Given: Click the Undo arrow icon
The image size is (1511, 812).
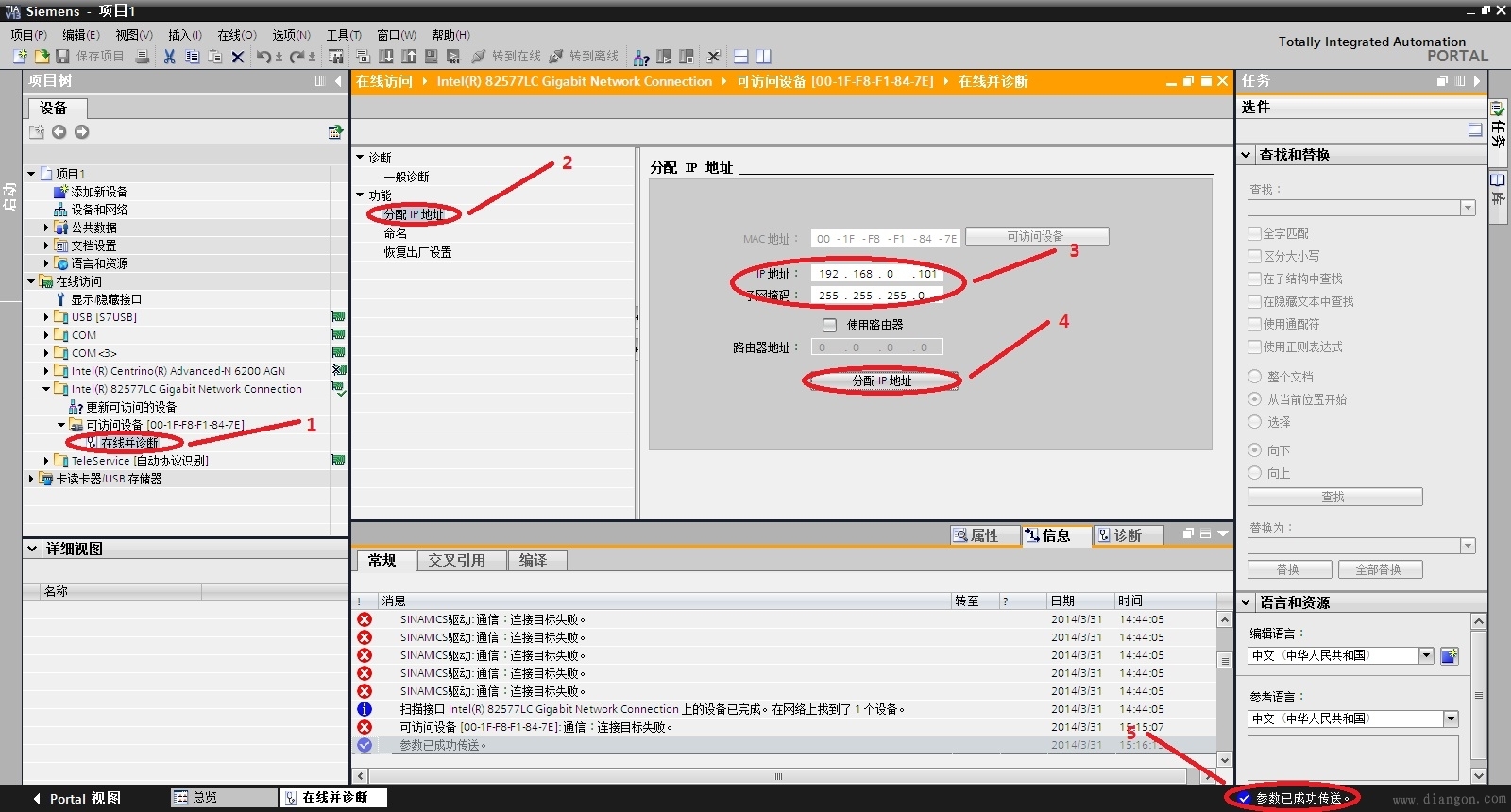Looking at the screenshot, I should pyautogui.click(x=263, y=57).
